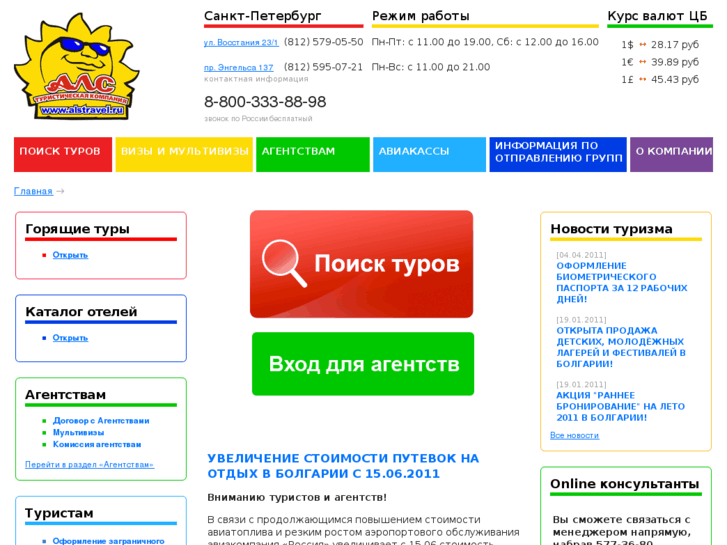Click the phone number 8-800-333-88-98
Screen dimensions: 727x545
(265, 102)
